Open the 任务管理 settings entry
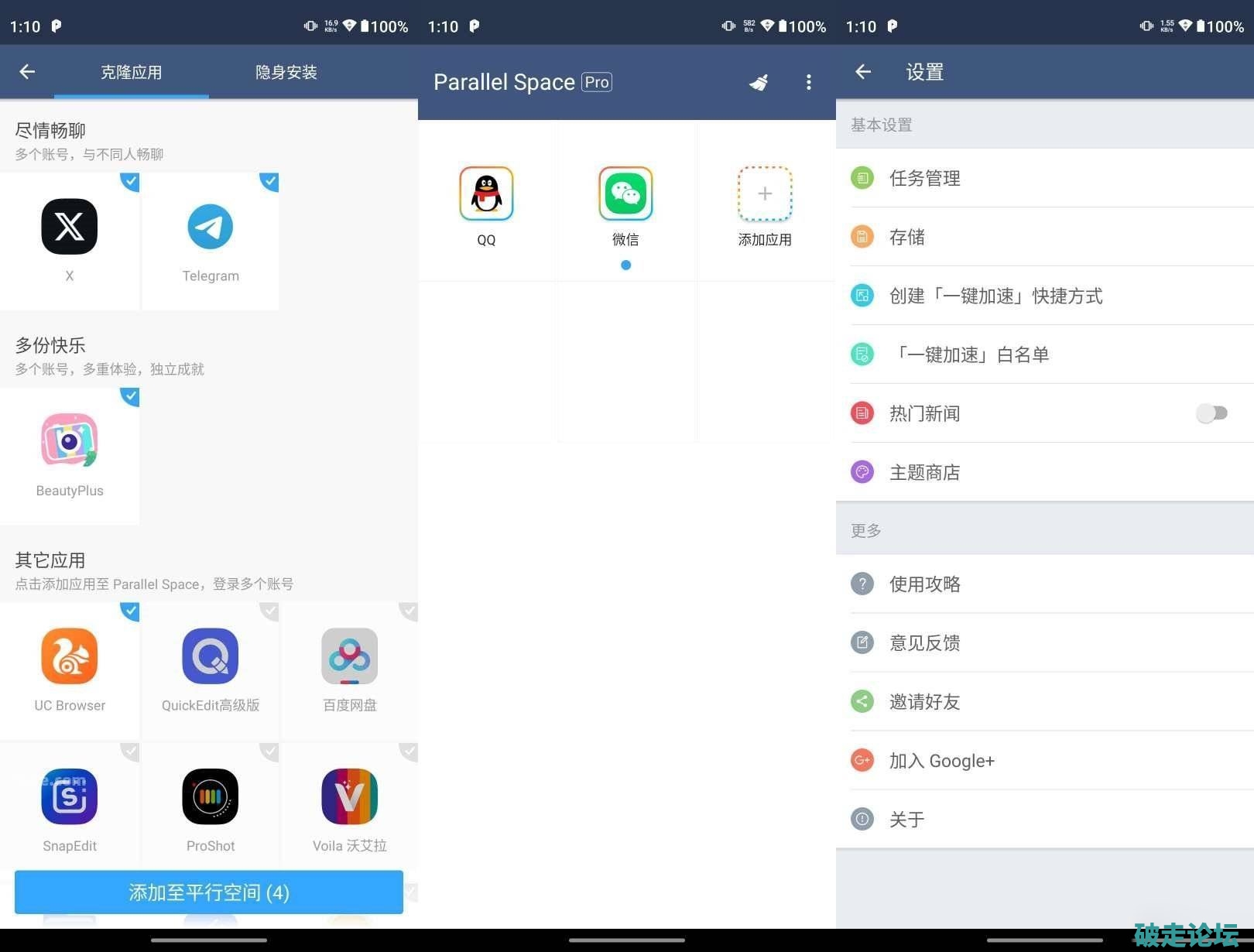 point(1045,178)
